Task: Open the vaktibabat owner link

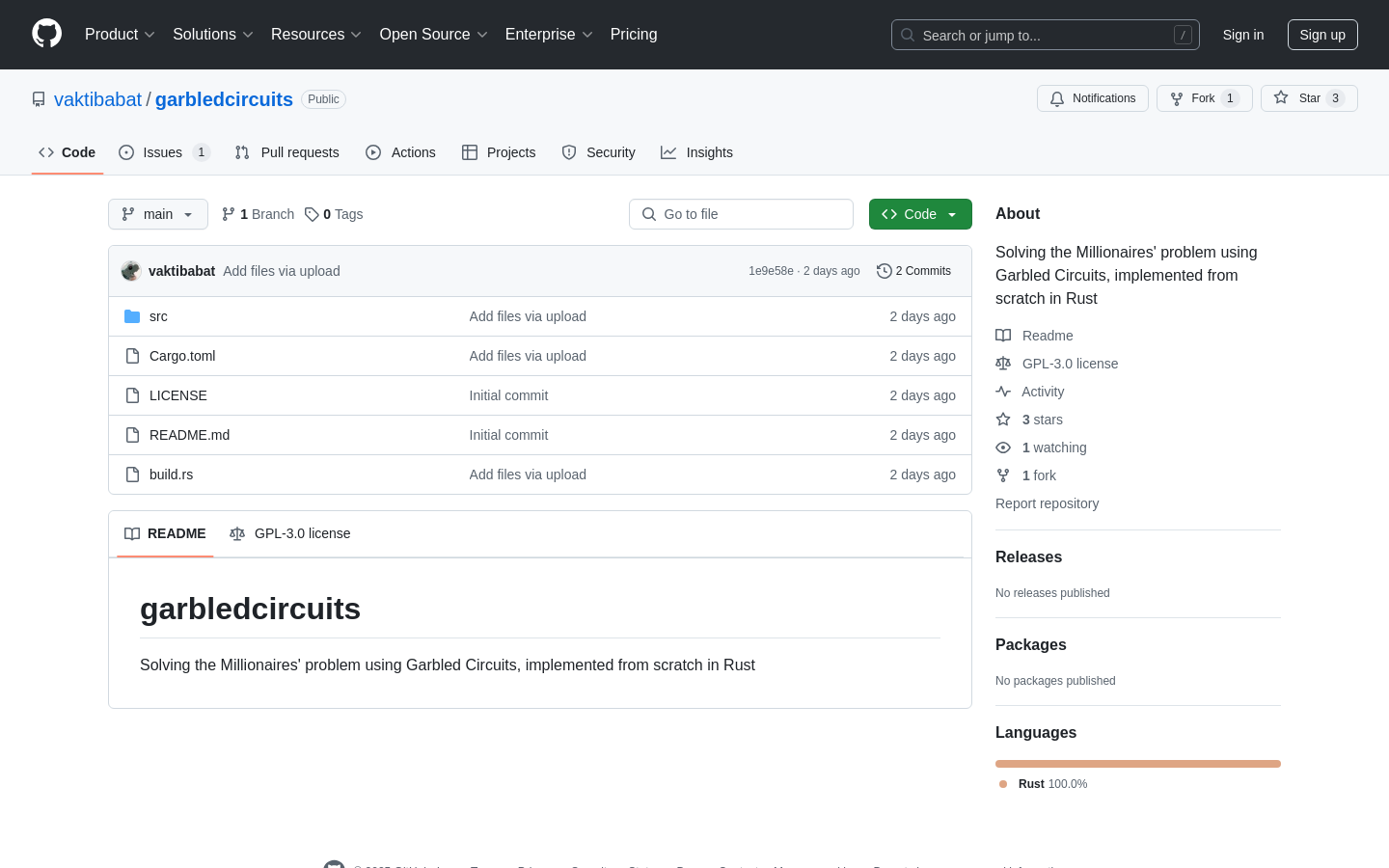Action: (x=97, y=99)
